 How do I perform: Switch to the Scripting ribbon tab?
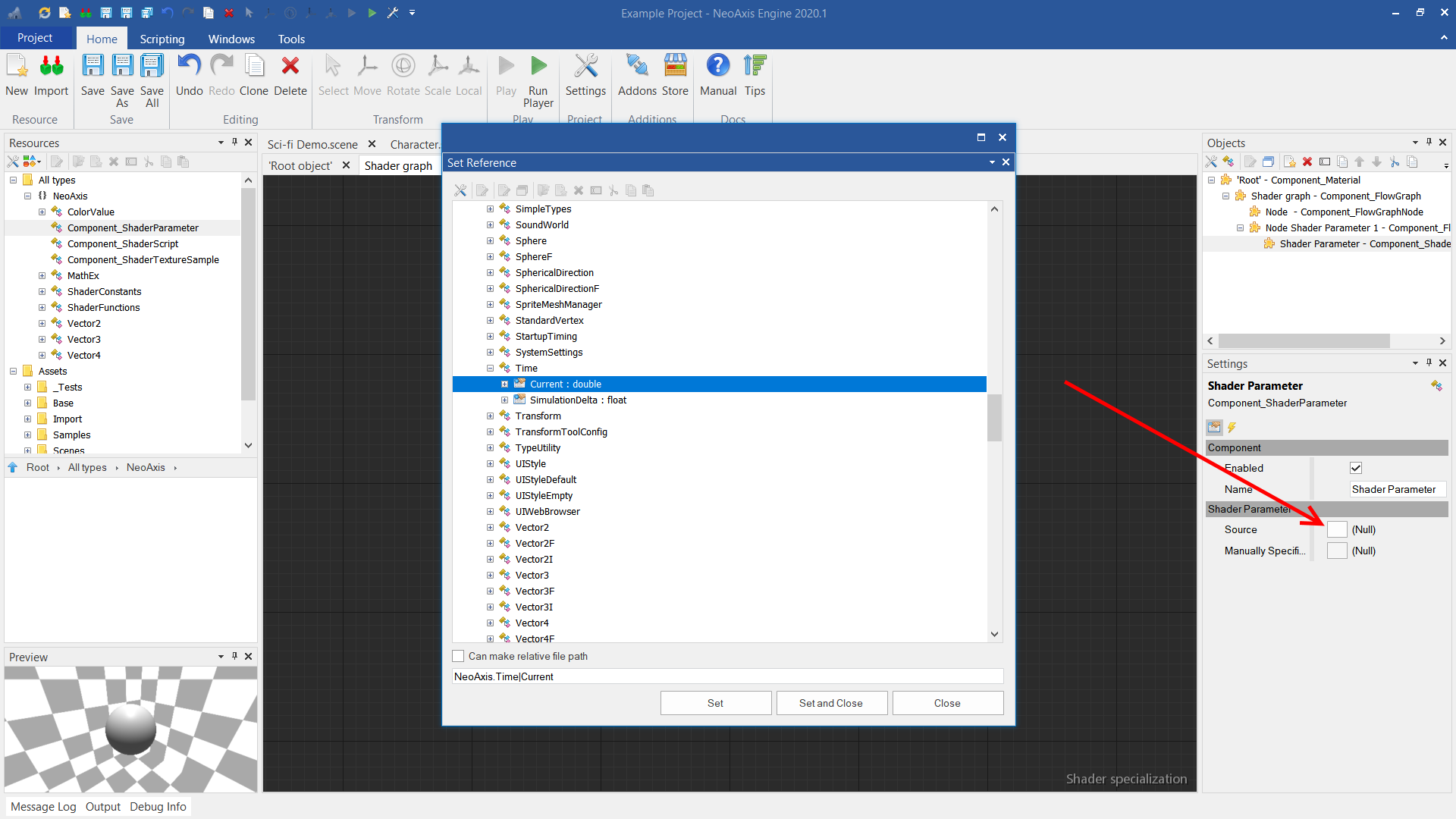tap(162, 39)
